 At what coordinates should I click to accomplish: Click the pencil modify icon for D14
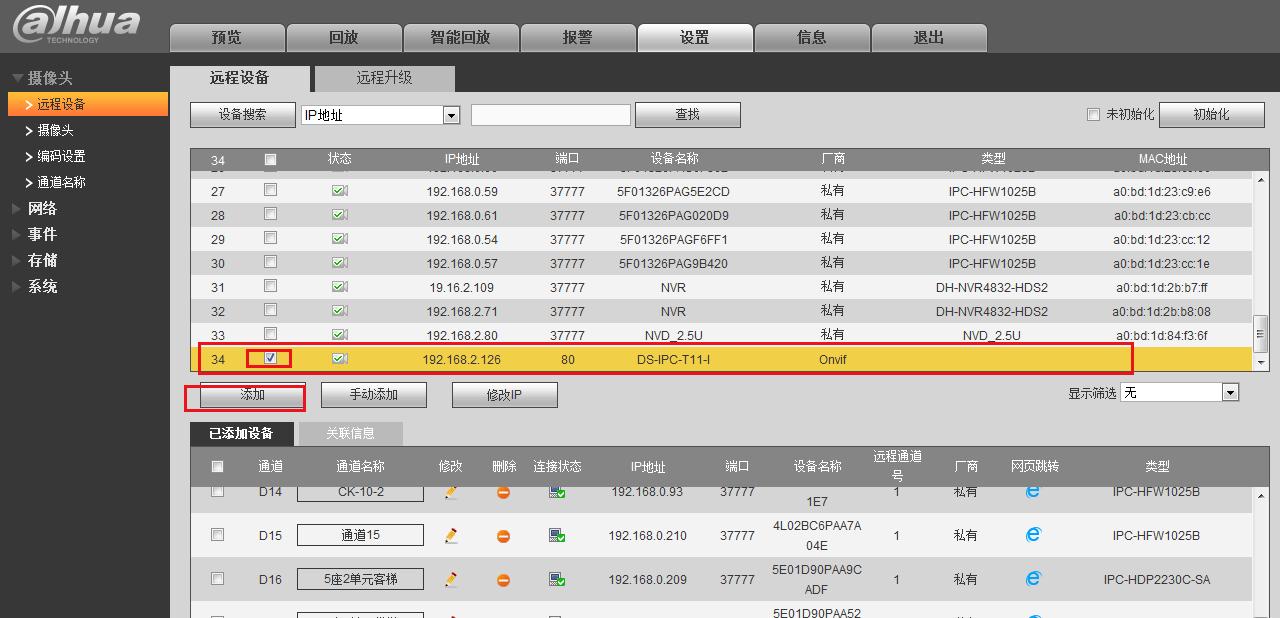(x=451, y=491)
